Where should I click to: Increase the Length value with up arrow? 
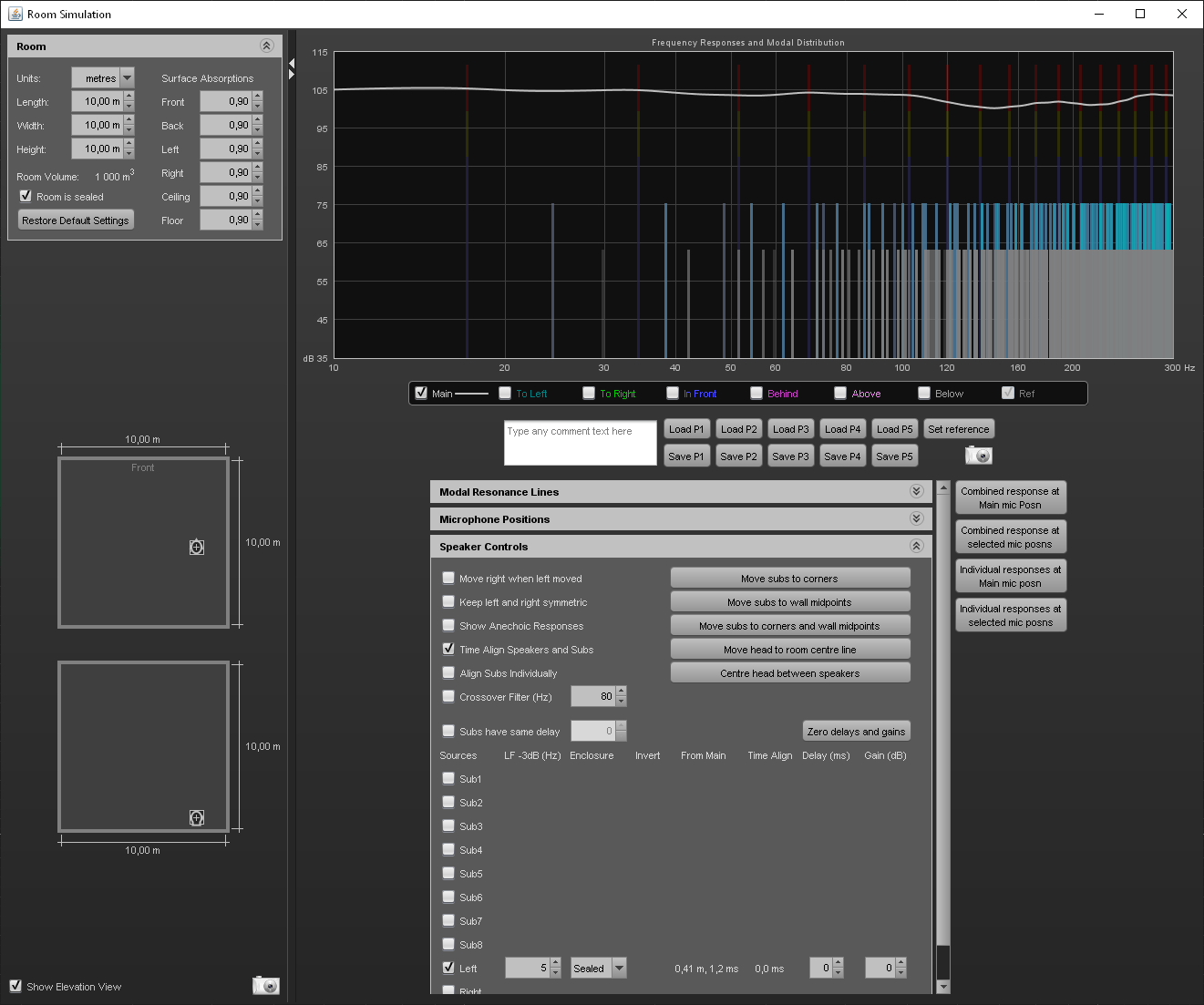click(x=129, y=97)
